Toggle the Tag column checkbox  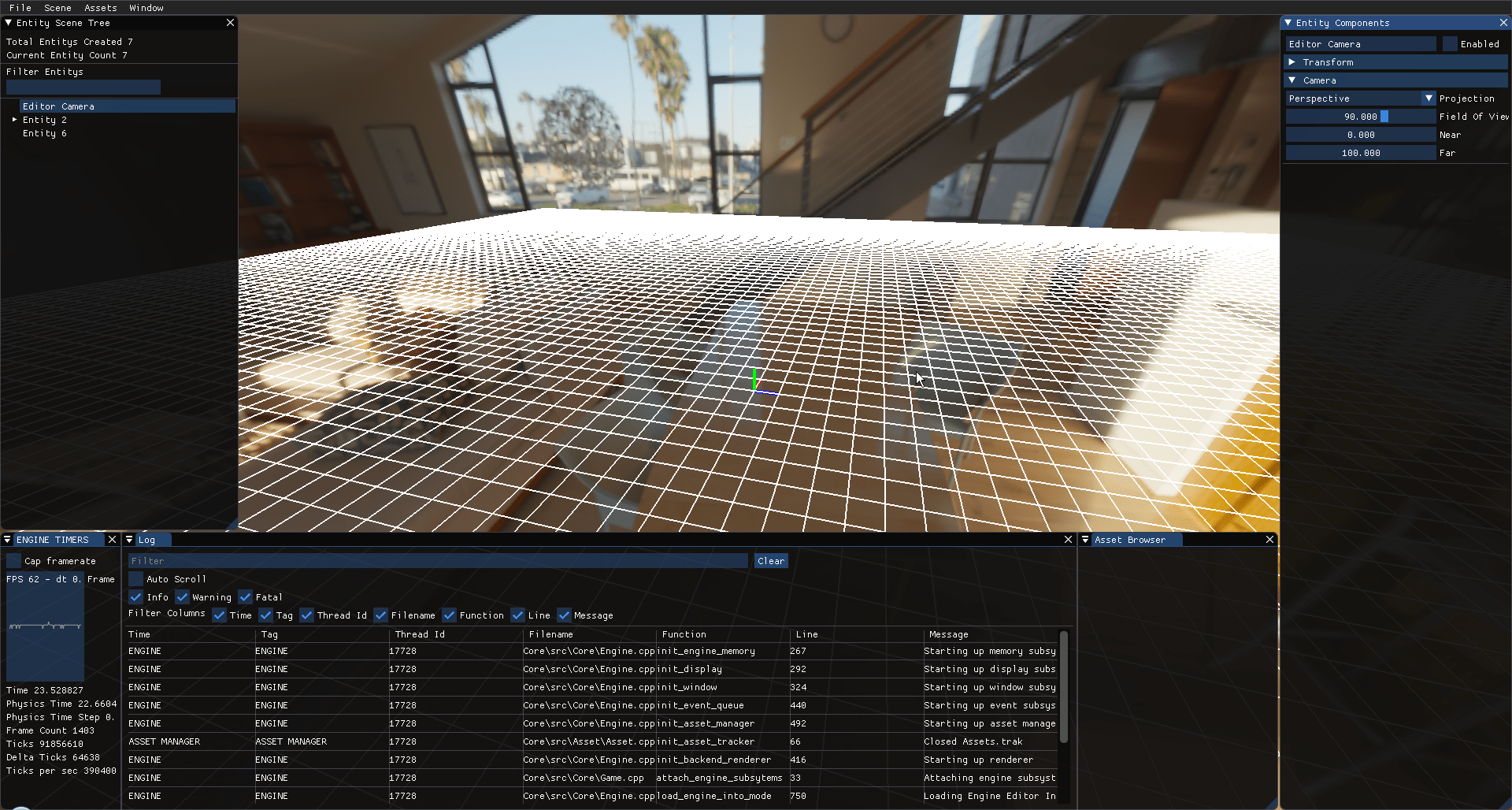(265, 615)
